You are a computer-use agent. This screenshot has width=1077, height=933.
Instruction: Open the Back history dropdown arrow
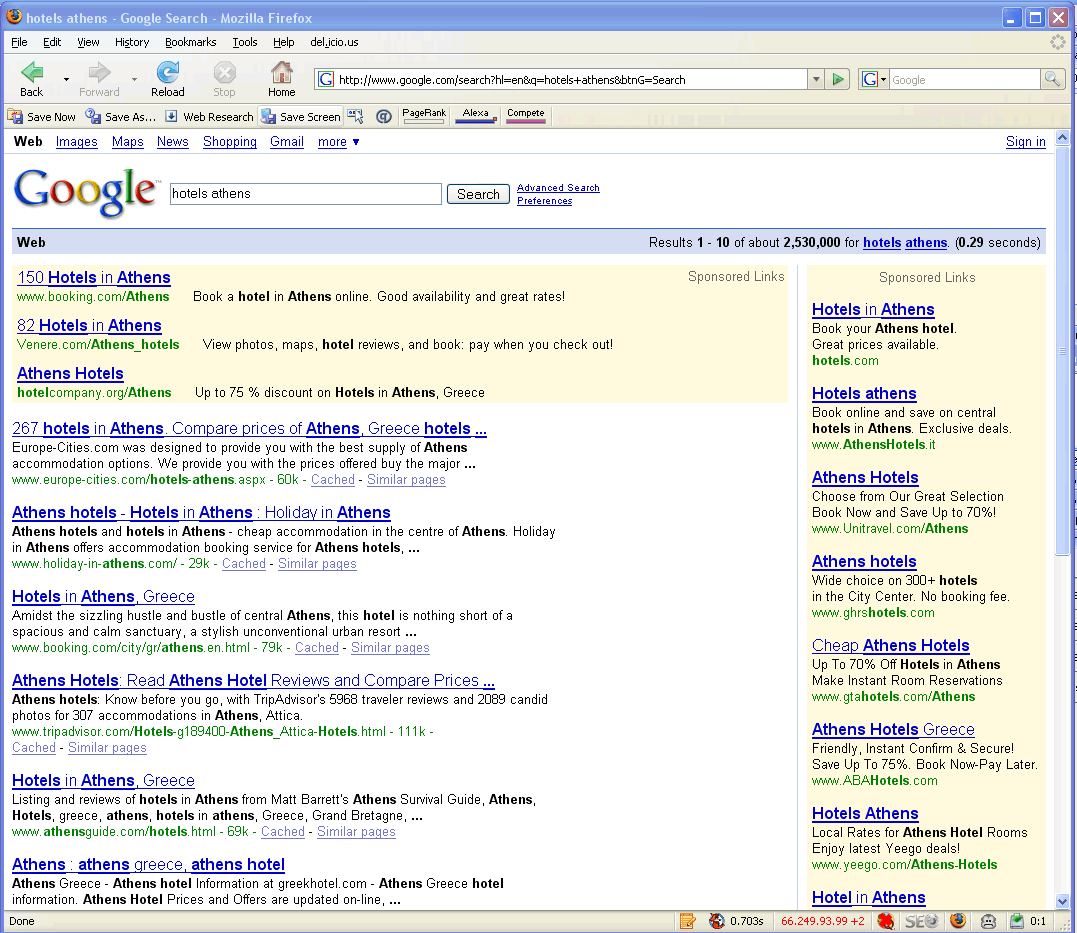[66, 80]
